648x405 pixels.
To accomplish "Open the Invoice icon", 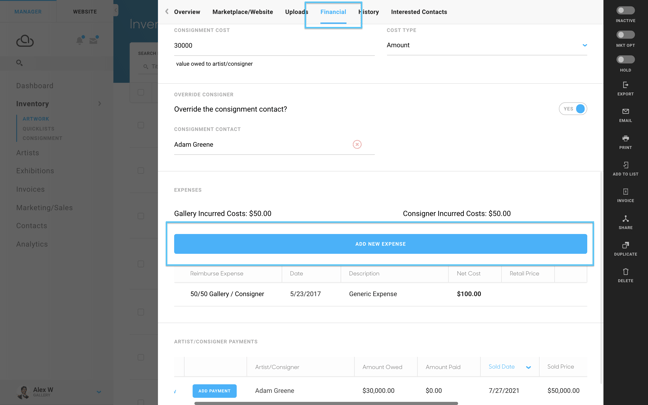I will [x=625, y=192].
